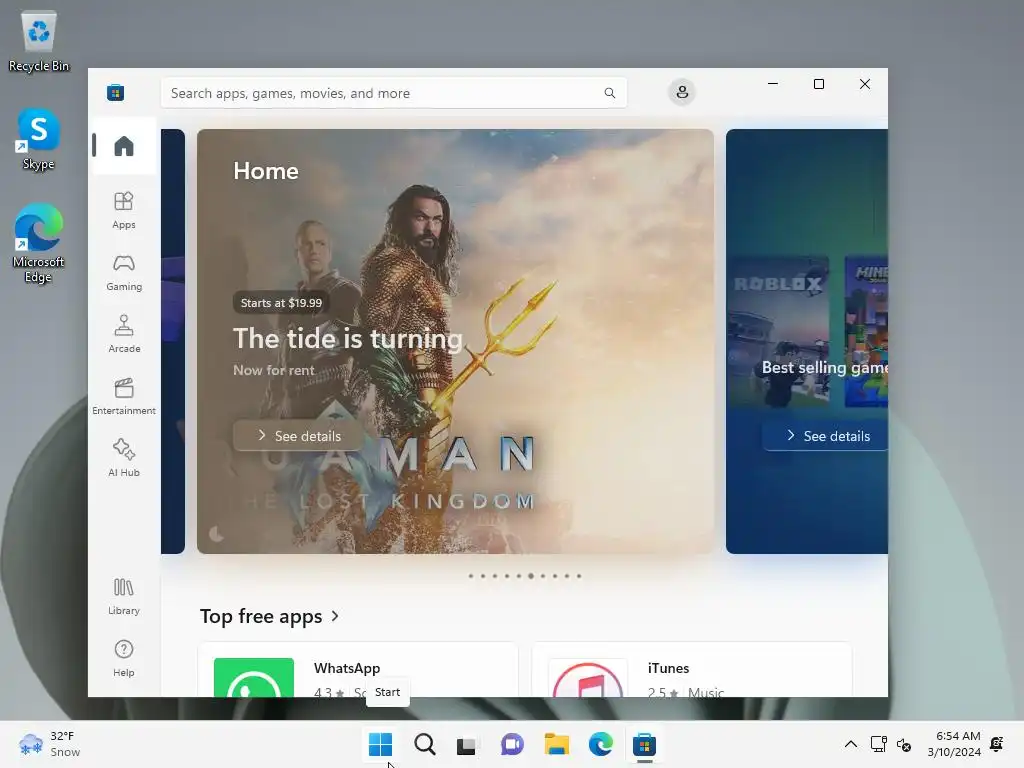Viewport: 1024px width, 768px height.
Task: Open the Home section in Store sidebar
Action: click(123, 146)
